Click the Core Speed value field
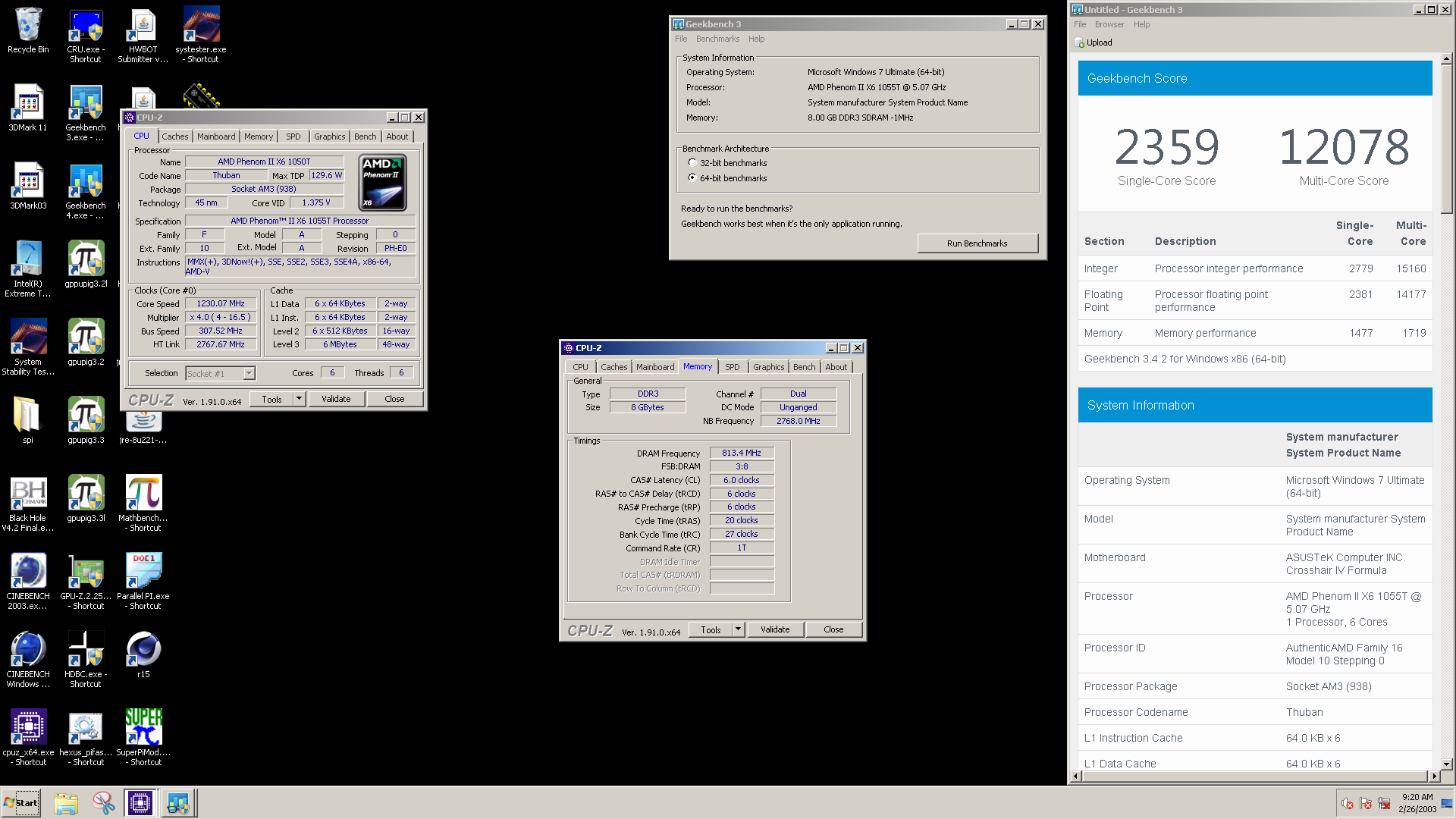 pyautogui.click(x=221, y=304)
